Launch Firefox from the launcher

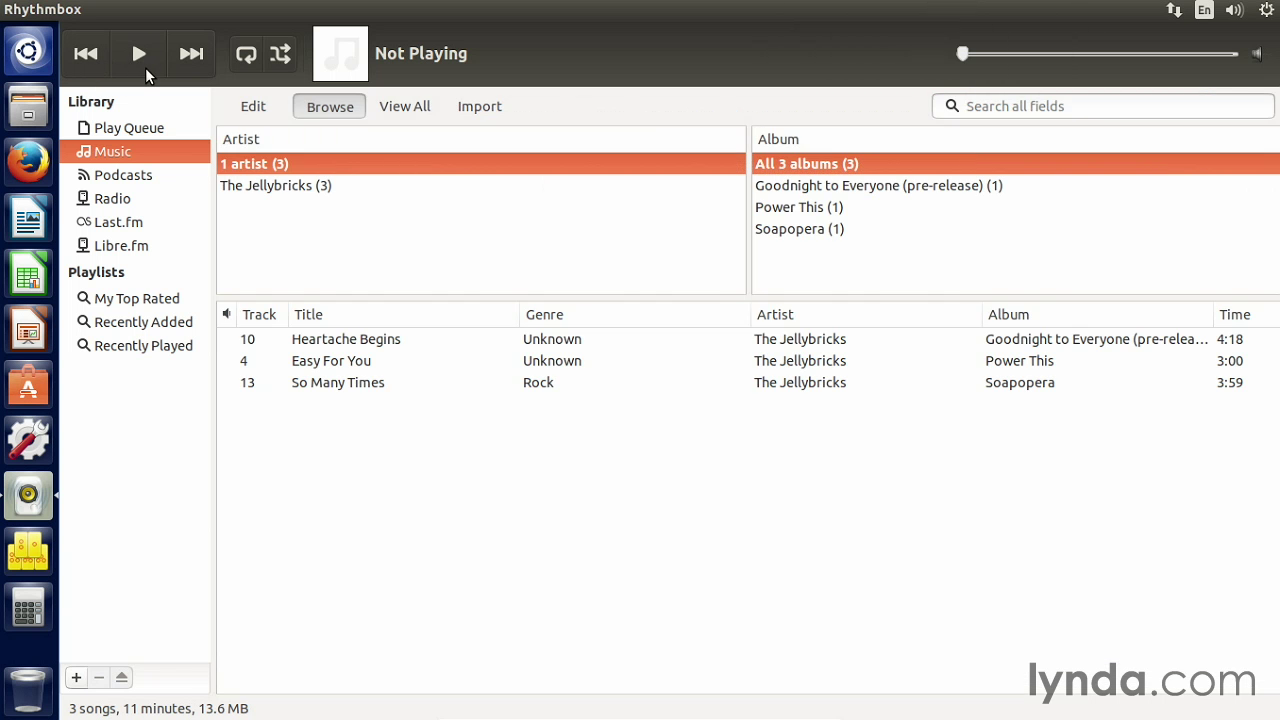(28, 162)
